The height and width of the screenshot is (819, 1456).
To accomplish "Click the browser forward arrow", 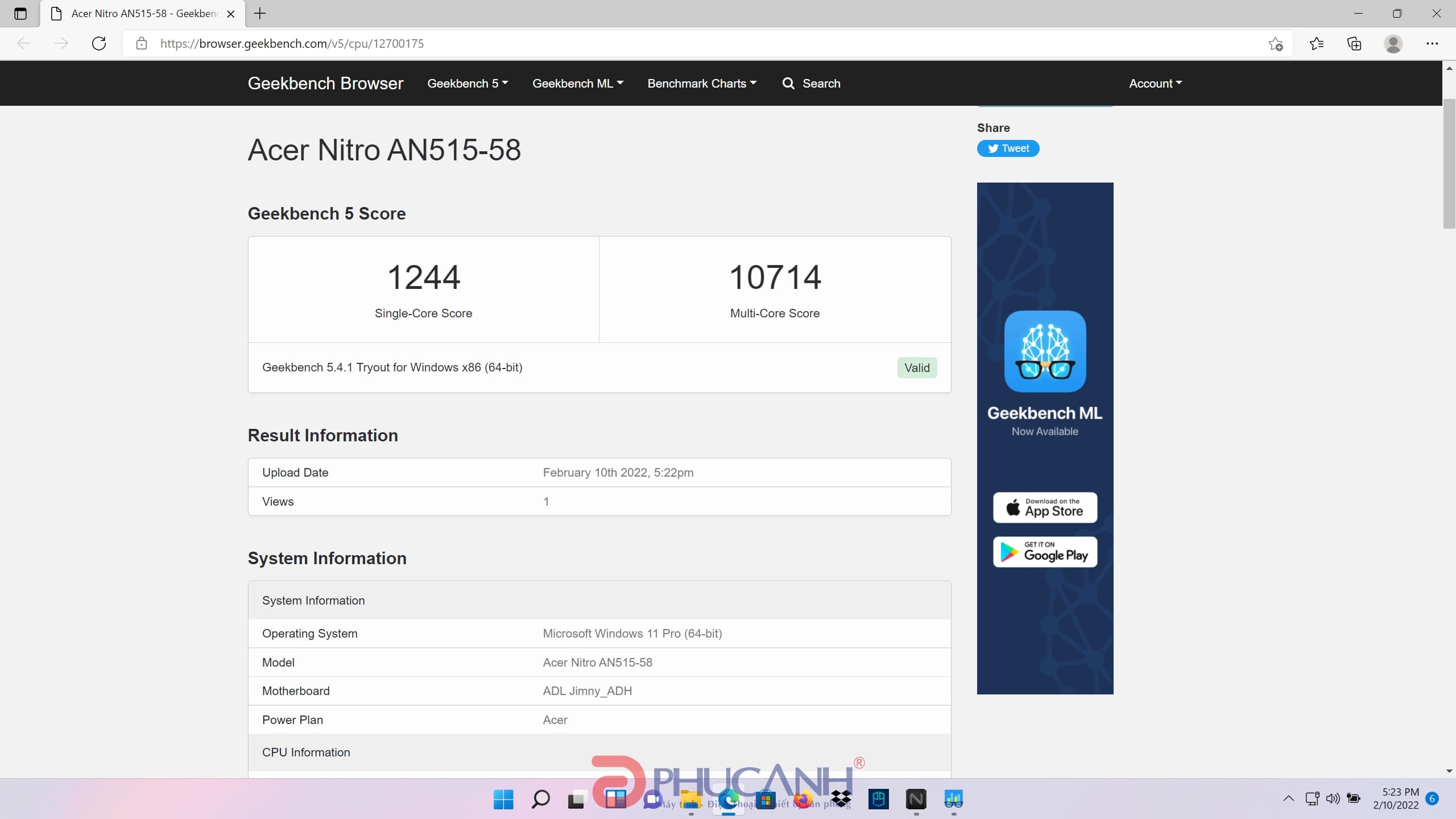I will click(61, 44).
